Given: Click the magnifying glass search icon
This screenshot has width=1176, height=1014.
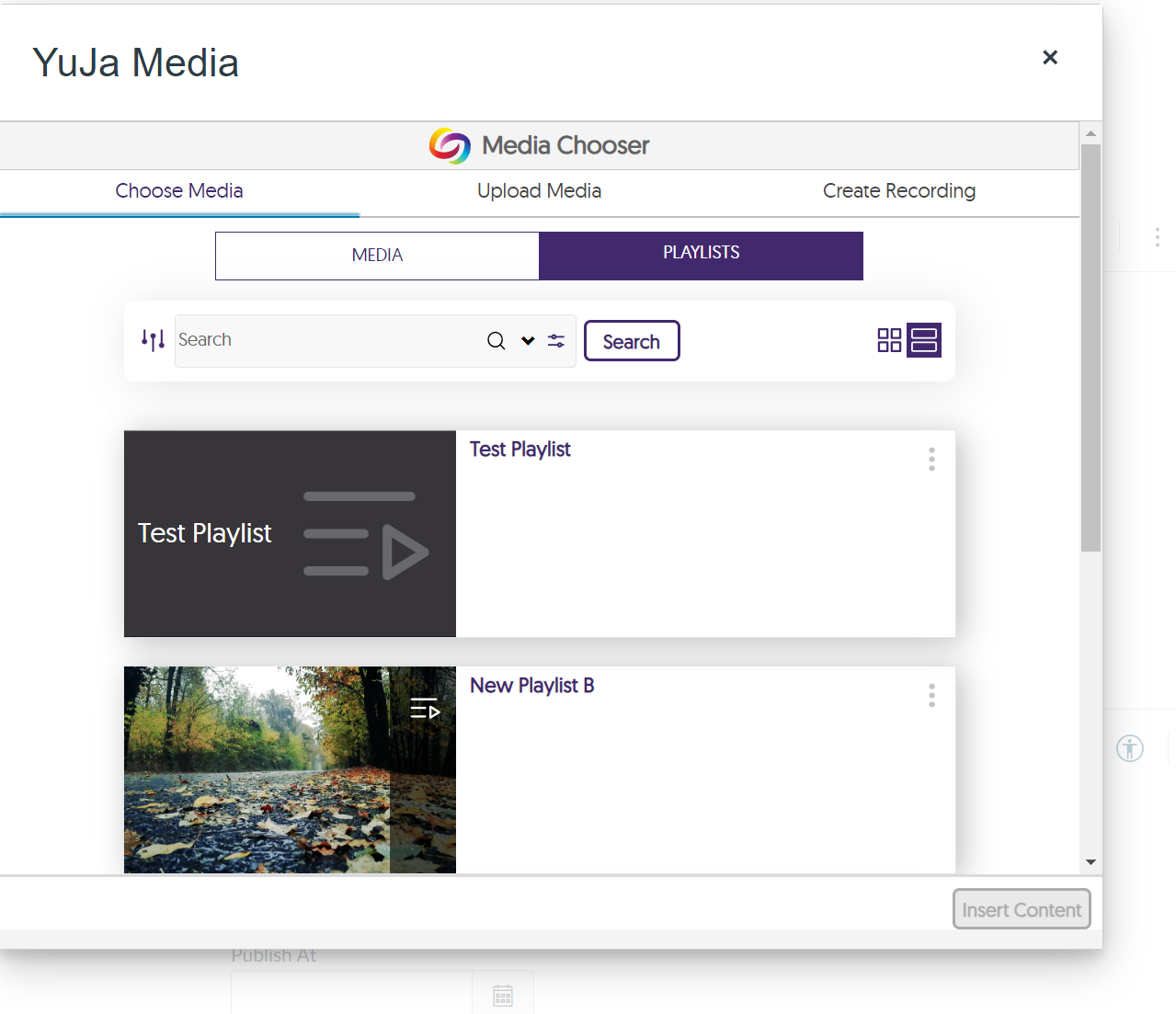Looking at the screenshot, I should (x=497, y=341).
